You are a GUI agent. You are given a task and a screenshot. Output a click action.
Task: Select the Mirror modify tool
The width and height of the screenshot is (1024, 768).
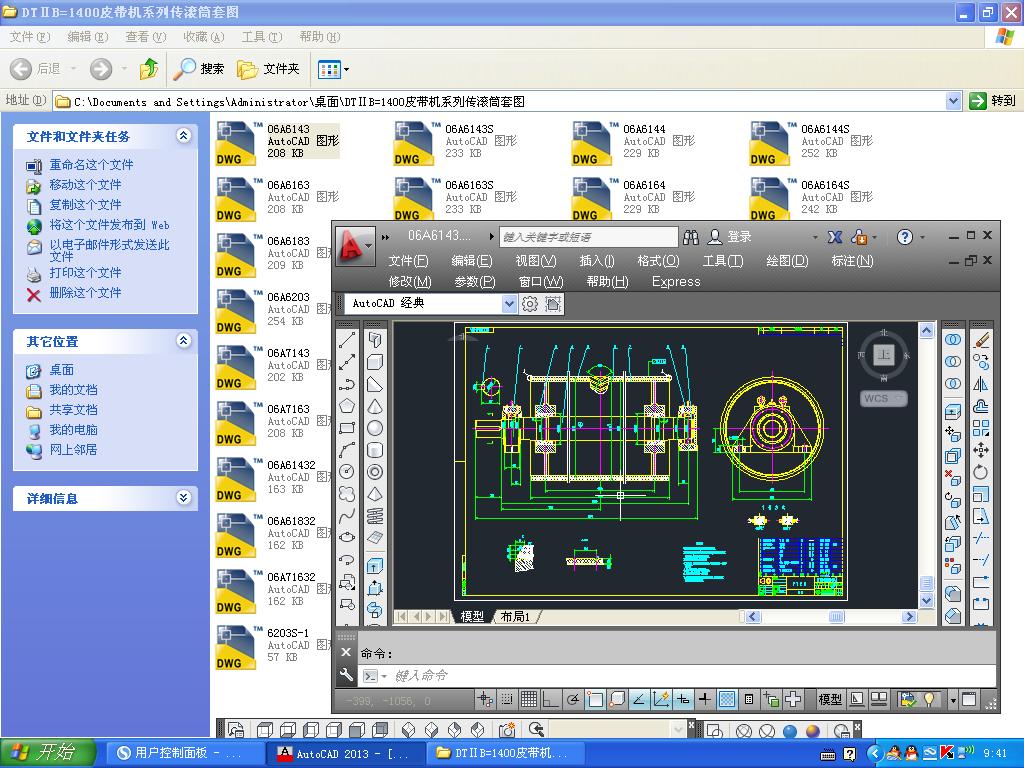pyautogui.click(x=981, y=384)
